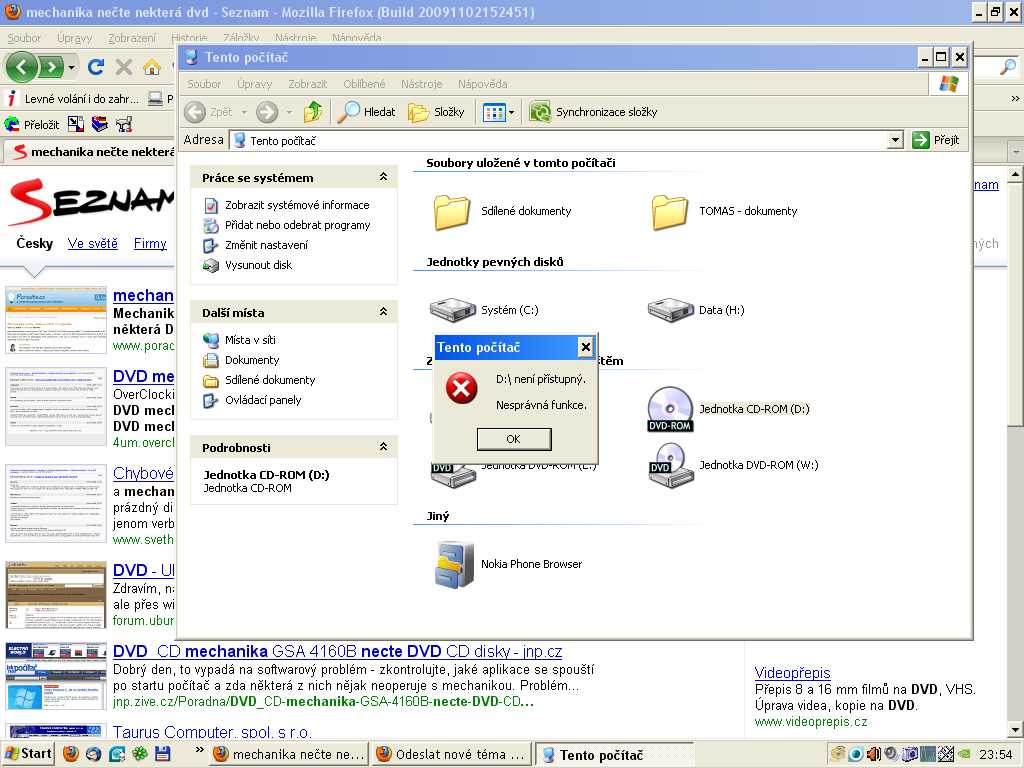Click the Windows Start button
1024x768 pixels.
28,754
